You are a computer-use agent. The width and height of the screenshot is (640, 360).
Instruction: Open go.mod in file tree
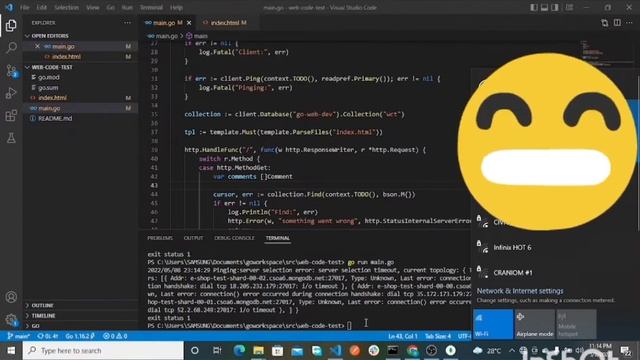coord(49,77)
